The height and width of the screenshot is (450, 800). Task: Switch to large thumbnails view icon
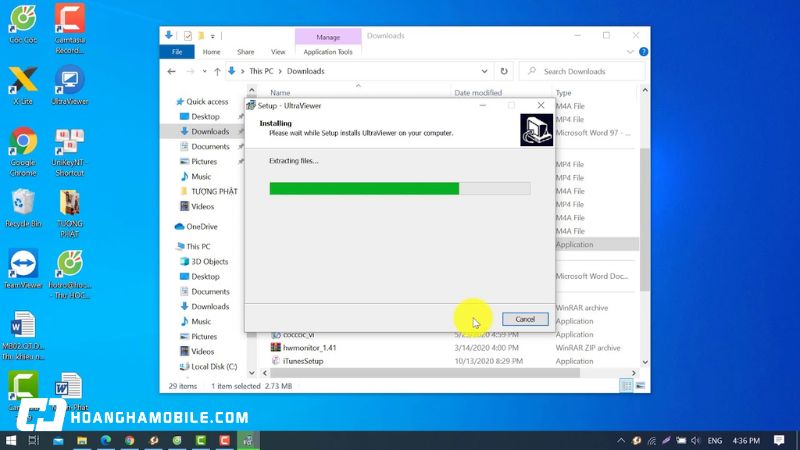pyautogui.click(x=640, y=386)
